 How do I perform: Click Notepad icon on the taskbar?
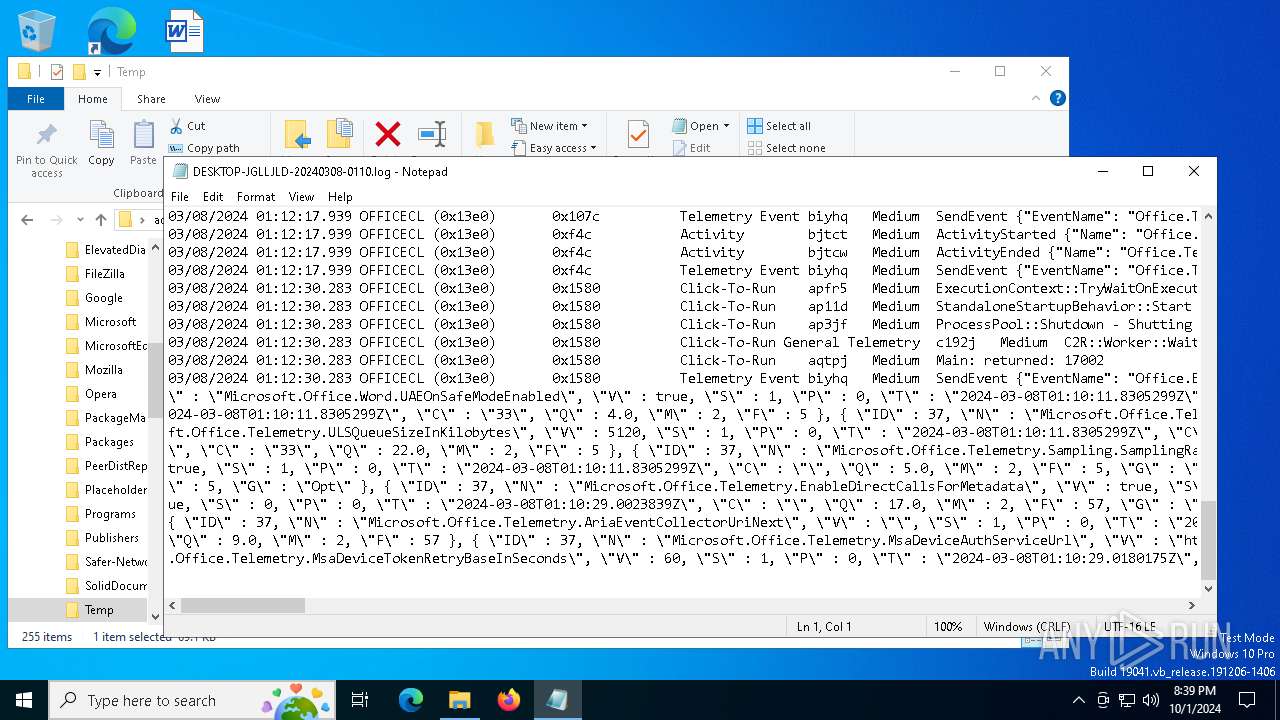tap(557, 700)
